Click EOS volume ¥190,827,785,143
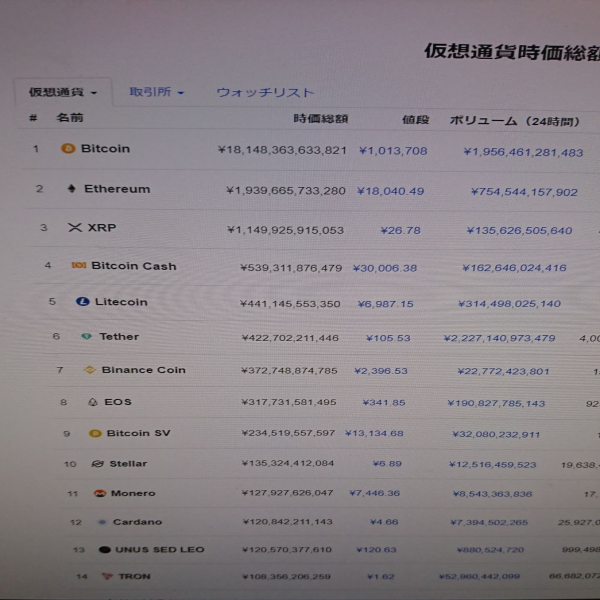The width and height of the screenshot is (600, 600). click(496, 403)
